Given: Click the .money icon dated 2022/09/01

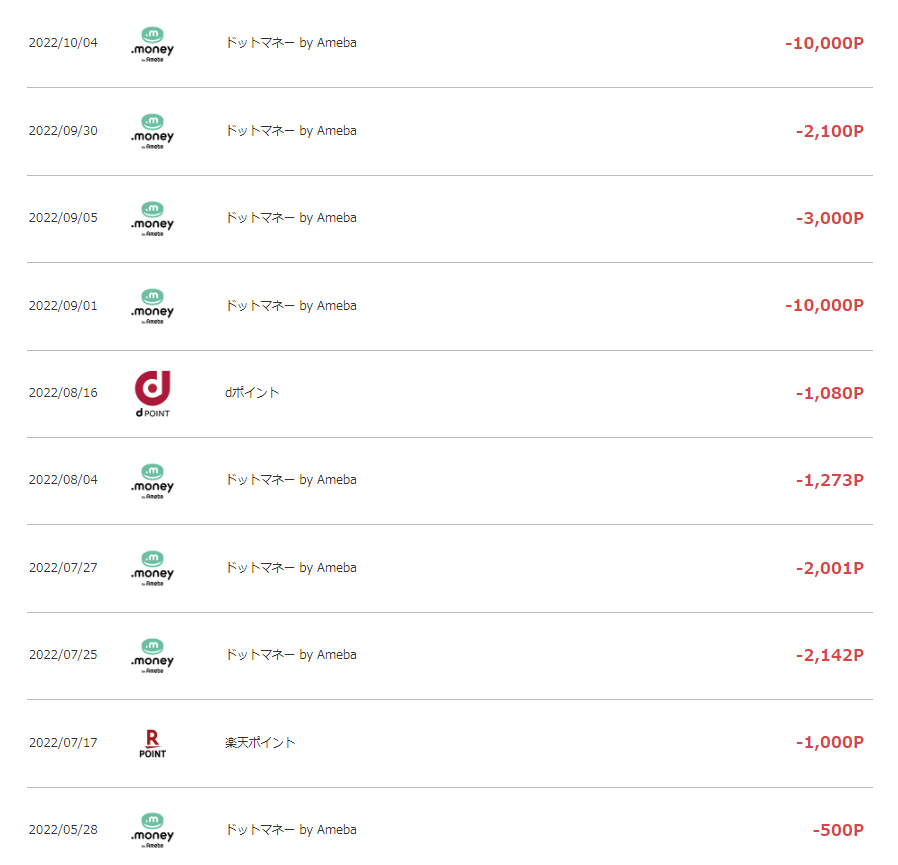Looking at the screenshot, I should [x=152, y=307].
